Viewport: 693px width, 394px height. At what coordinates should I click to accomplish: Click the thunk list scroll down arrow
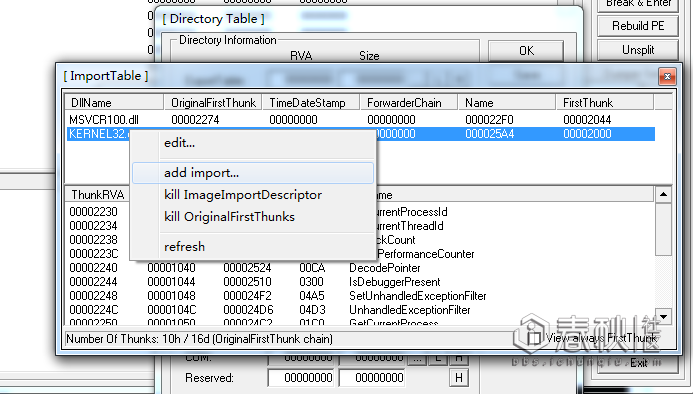663,317
